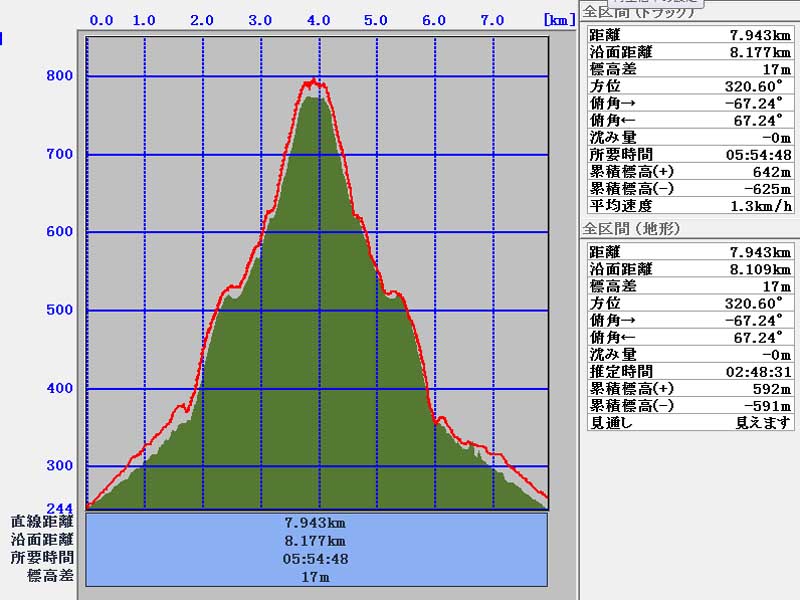Select the 平均速度 row showing 1.3km/h
The width and height of the screenshot is (800, 600).
(690, 205)
